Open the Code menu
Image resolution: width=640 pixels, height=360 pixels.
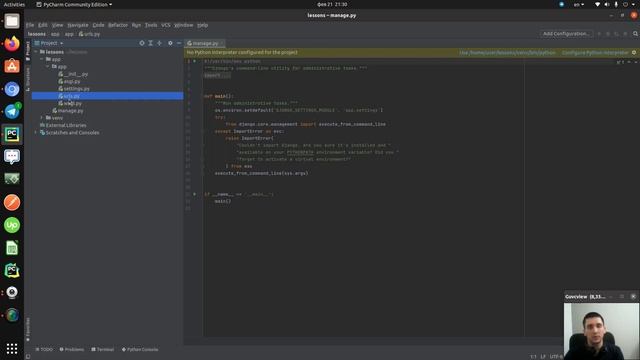[98, 25]
